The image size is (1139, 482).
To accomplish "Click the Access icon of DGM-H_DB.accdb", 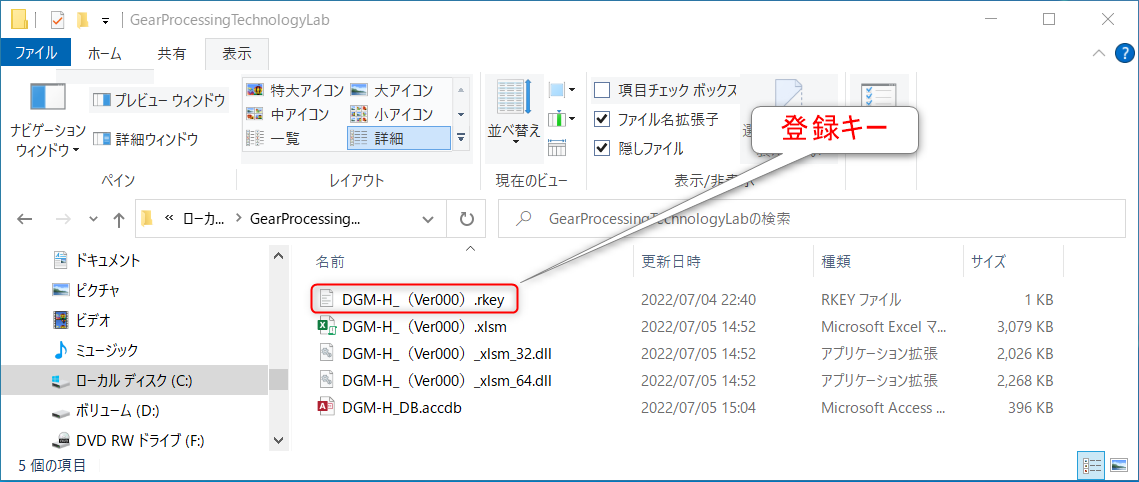I will click(x=326, y=407).
